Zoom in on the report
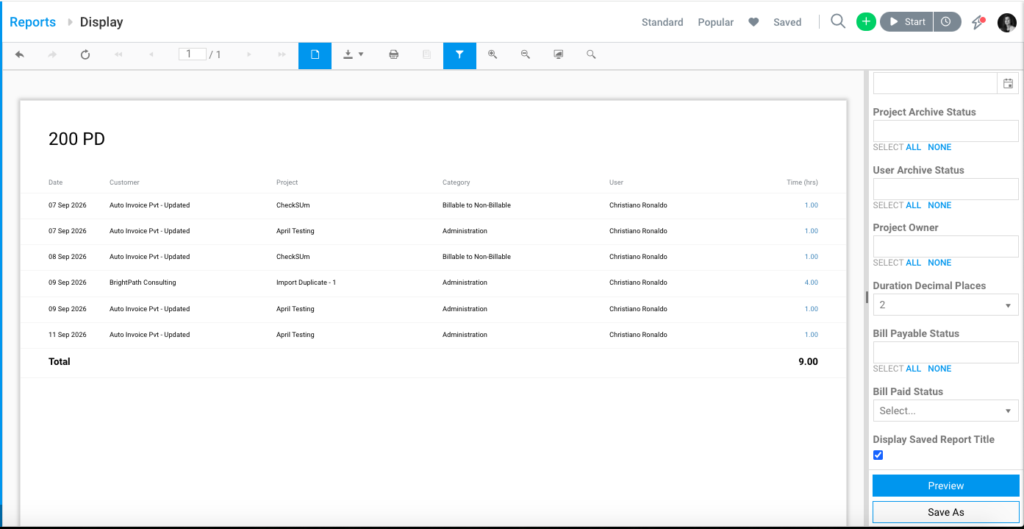 (492, 55)
